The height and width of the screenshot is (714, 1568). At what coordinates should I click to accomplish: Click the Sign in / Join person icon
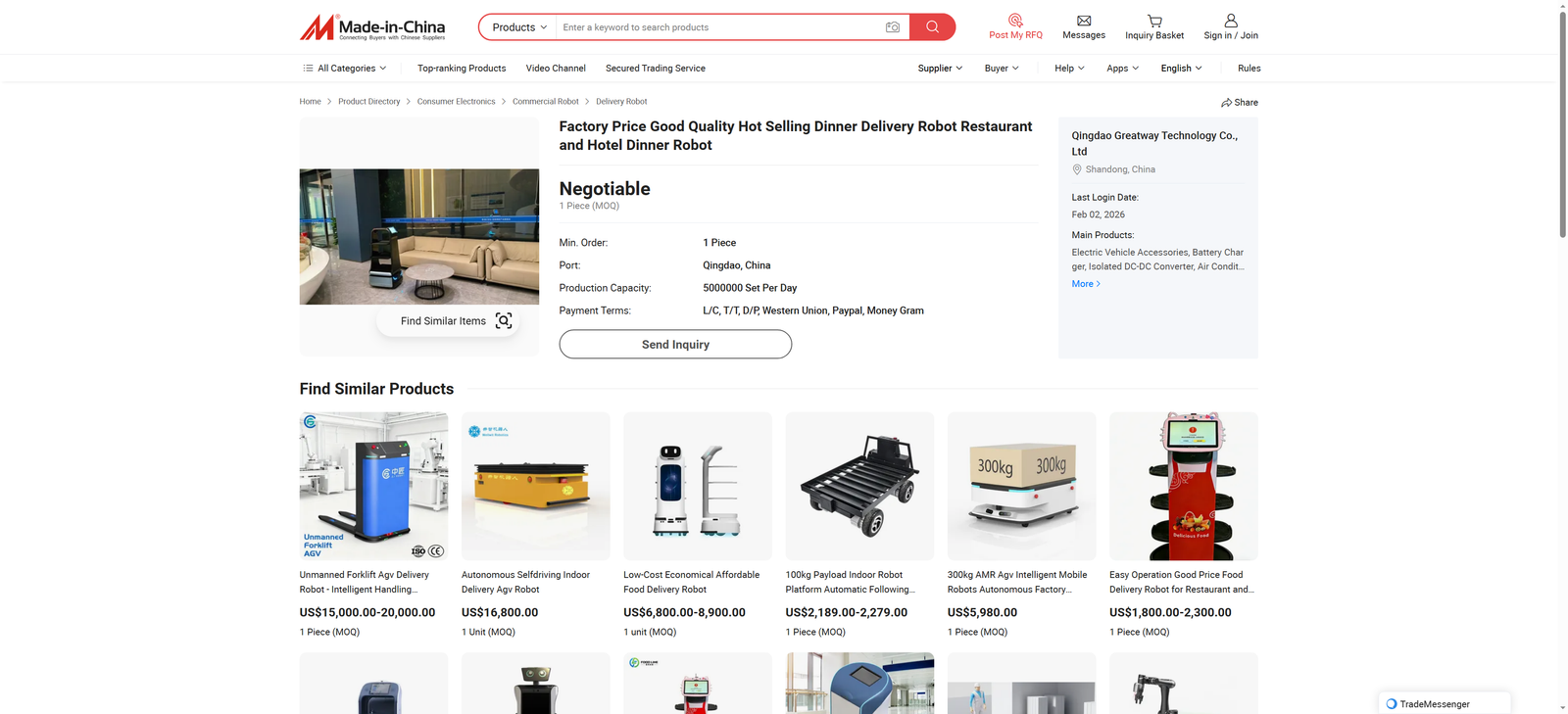[1231, 21]
